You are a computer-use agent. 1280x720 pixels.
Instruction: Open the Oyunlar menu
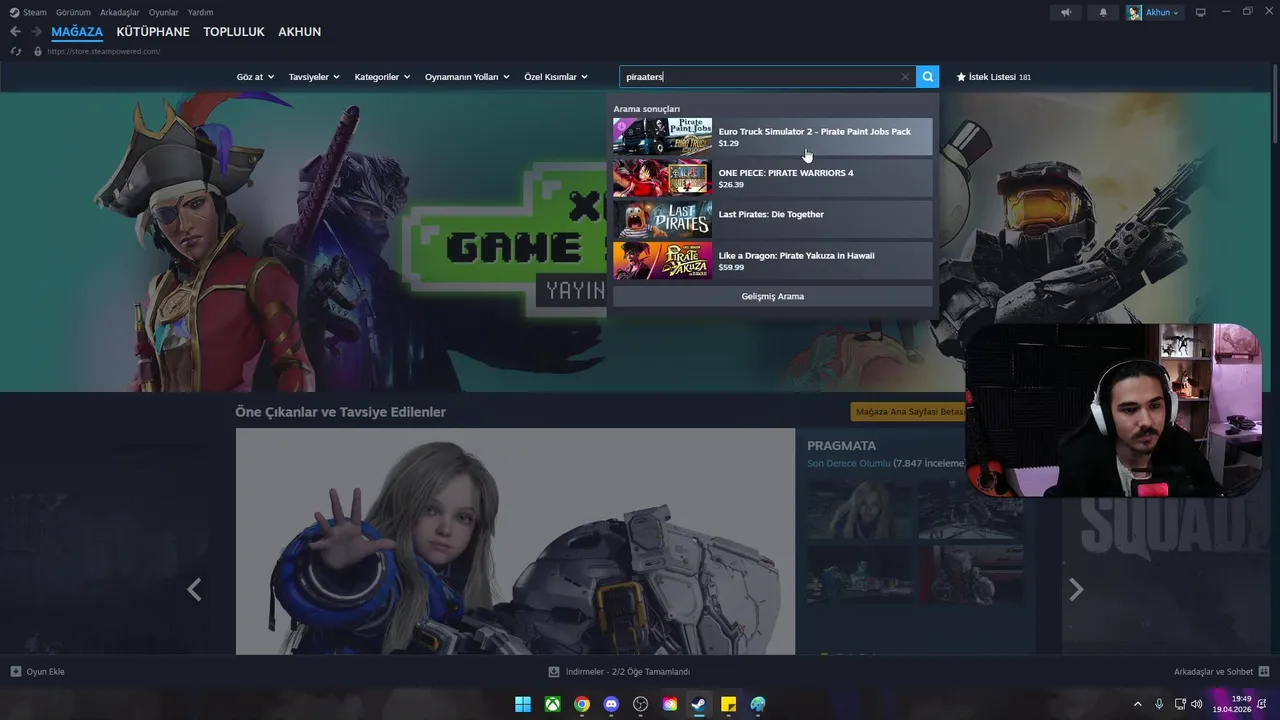pos(163,12)
